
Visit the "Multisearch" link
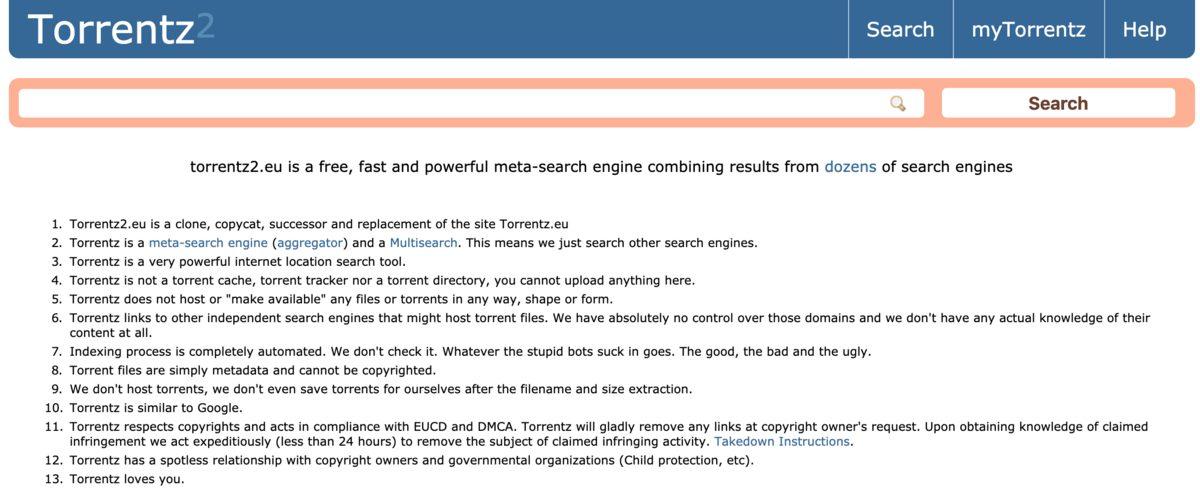(x=423, y=243)
